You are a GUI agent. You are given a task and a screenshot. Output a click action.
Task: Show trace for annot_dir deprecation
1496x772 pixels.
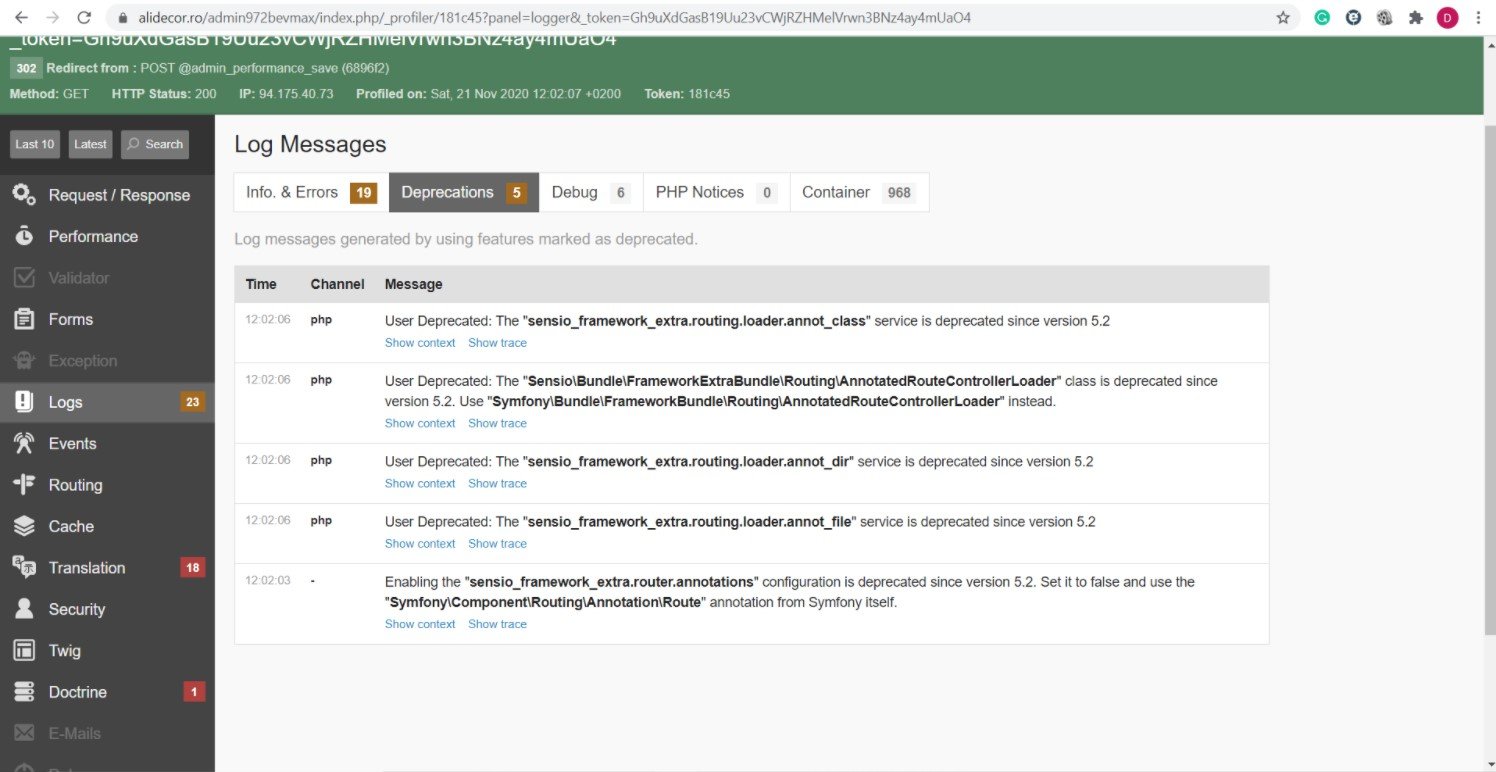point(497,483)
